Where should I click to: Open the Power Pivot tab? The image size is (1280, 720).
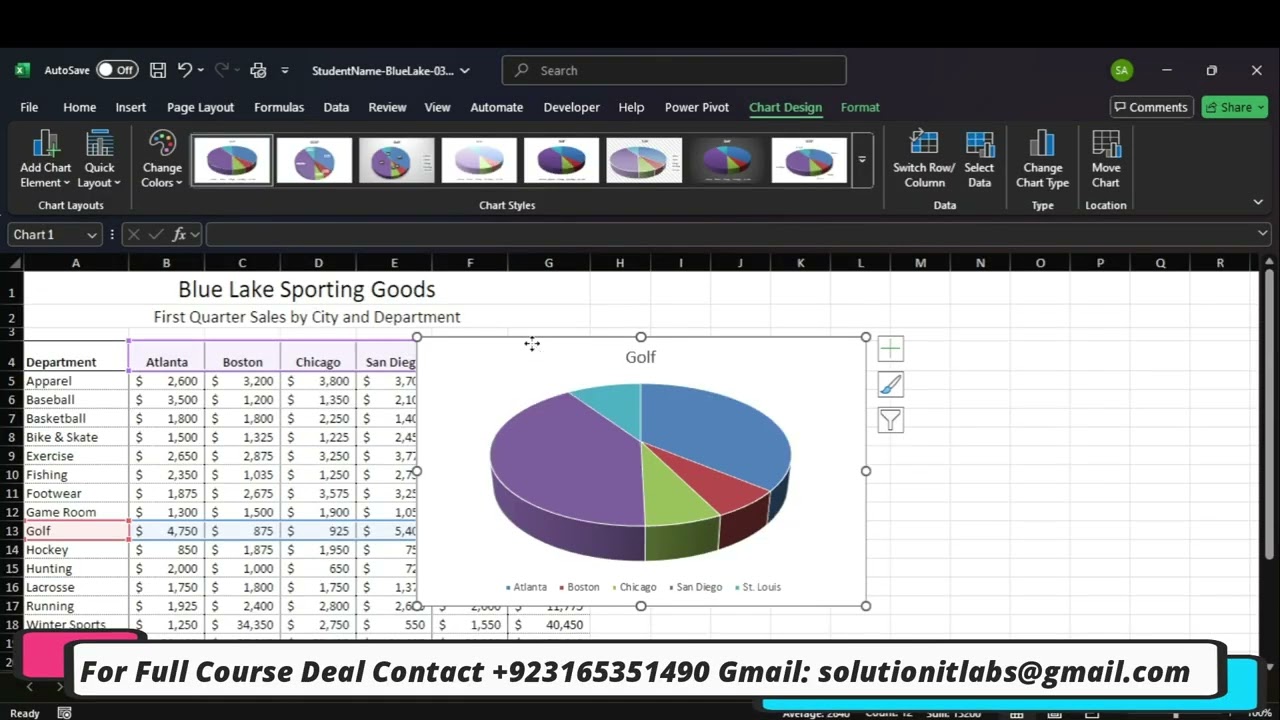pos(697,107)
